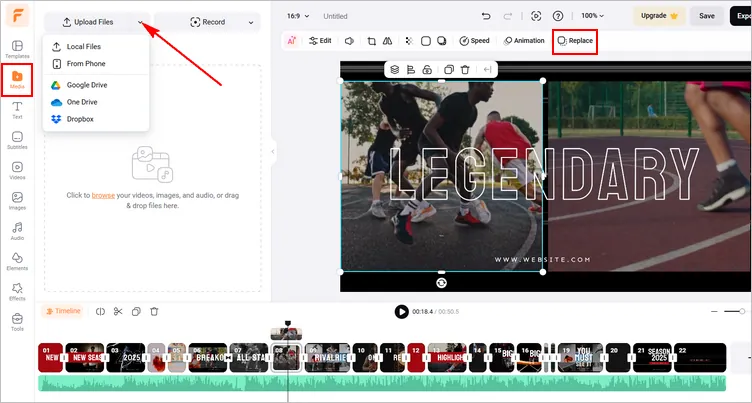
Task: Select timeline scene 03 showing 2025
Action: click(x=126, y=357)
